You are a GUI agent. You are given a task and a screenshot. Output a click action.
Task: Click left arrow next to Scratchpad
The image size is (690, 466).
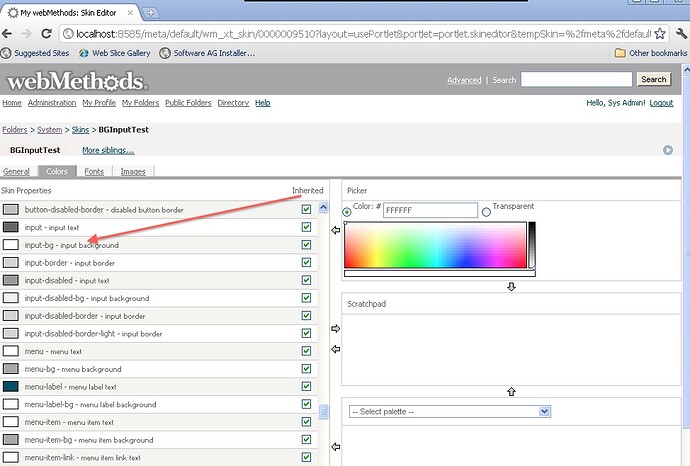click(336, 349)
